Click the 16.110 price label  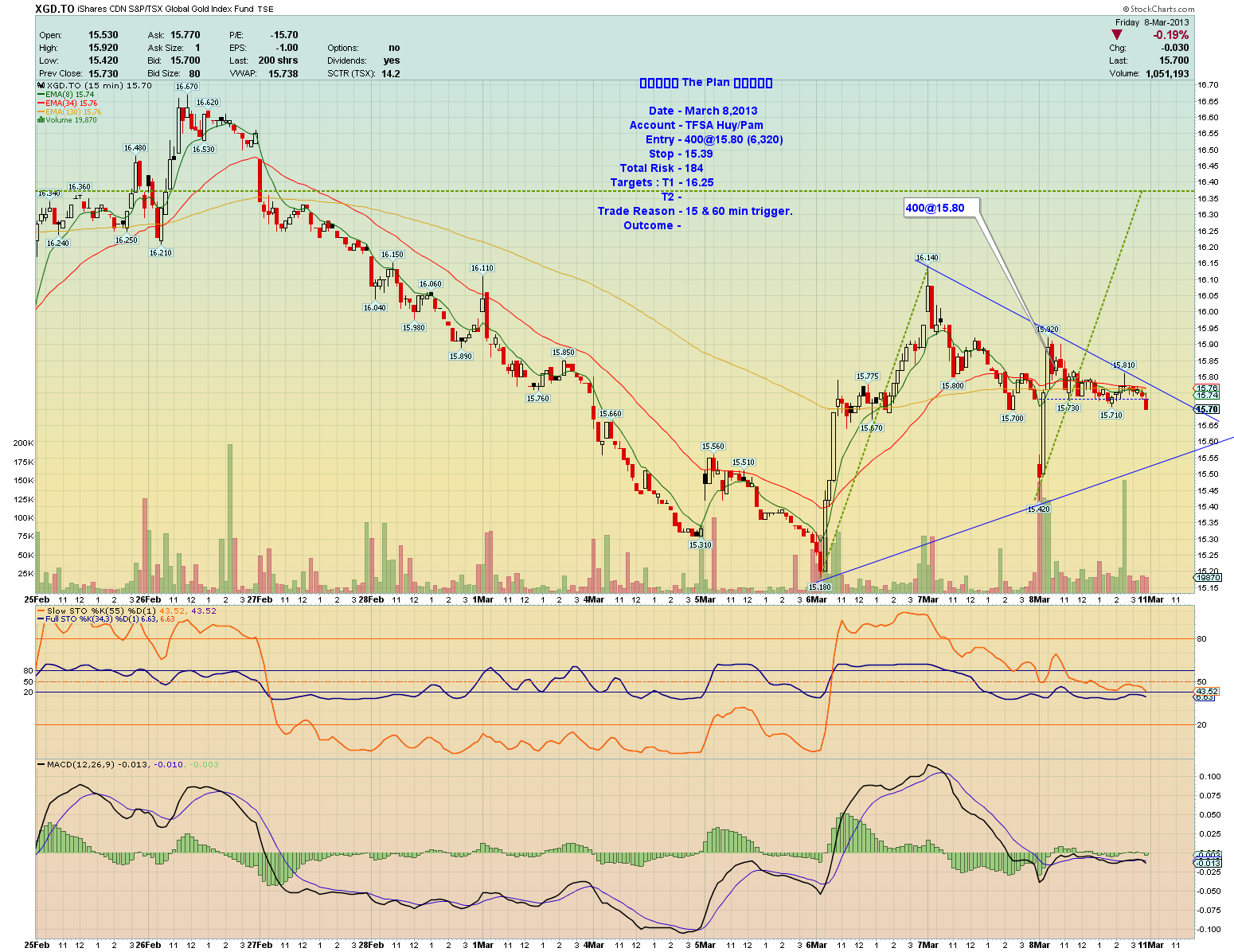point(482,268)
